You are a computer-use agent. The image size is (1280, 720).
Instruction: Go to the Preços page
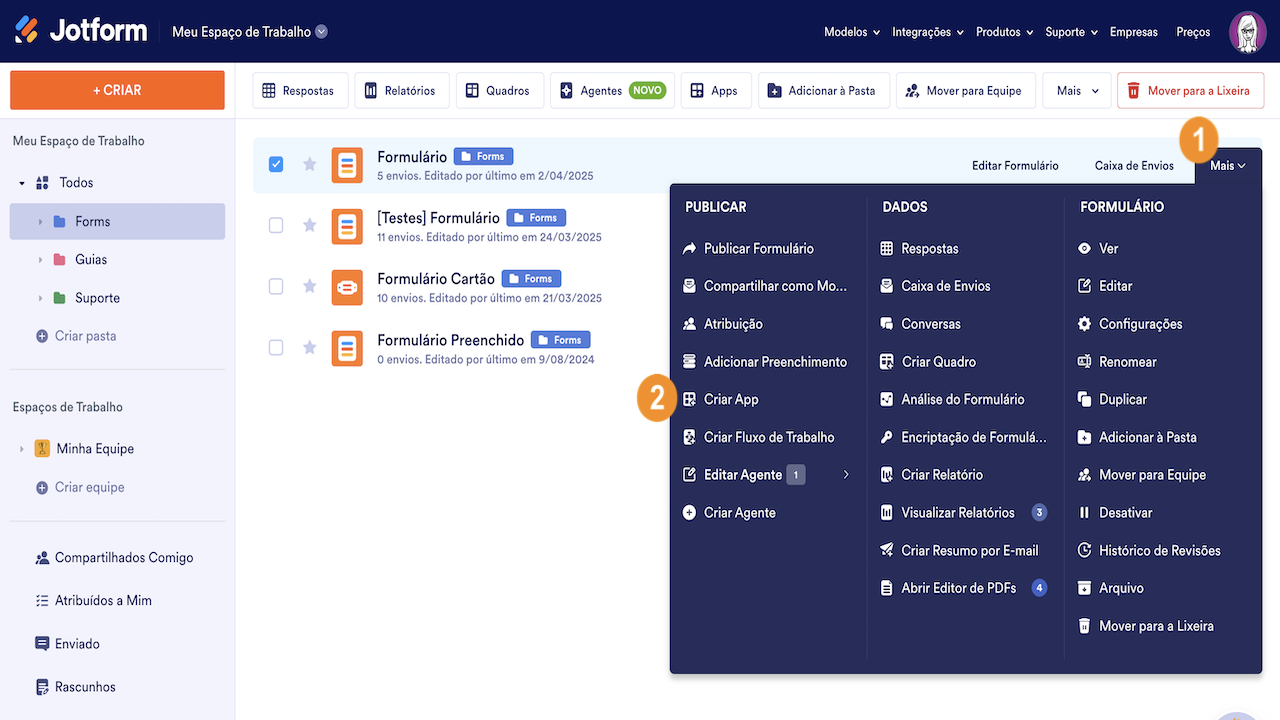click(1193, 32)
